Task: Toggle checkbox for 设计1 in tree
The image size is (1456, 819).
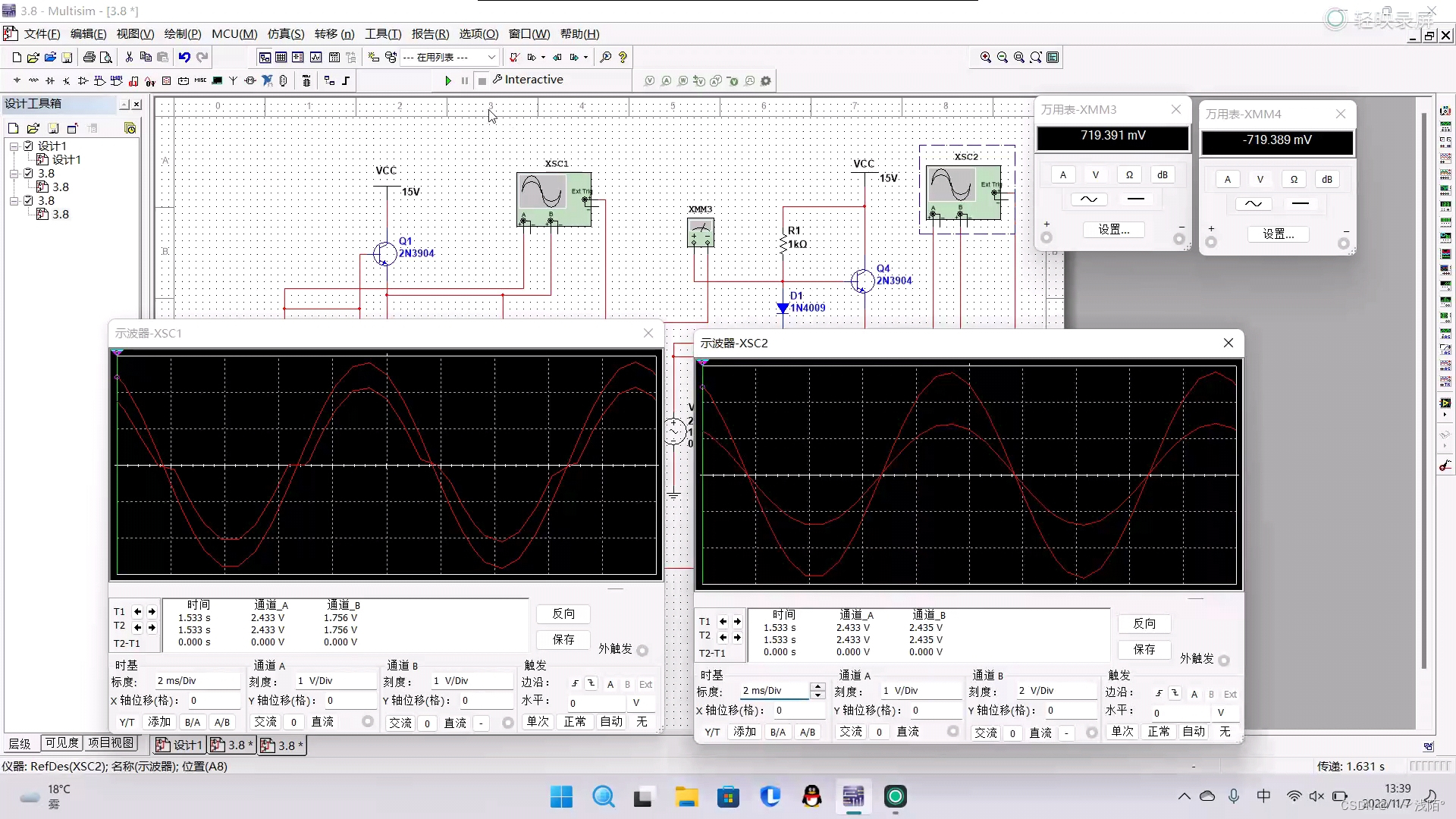Action: pyautogui.click(x=29, y=146)
